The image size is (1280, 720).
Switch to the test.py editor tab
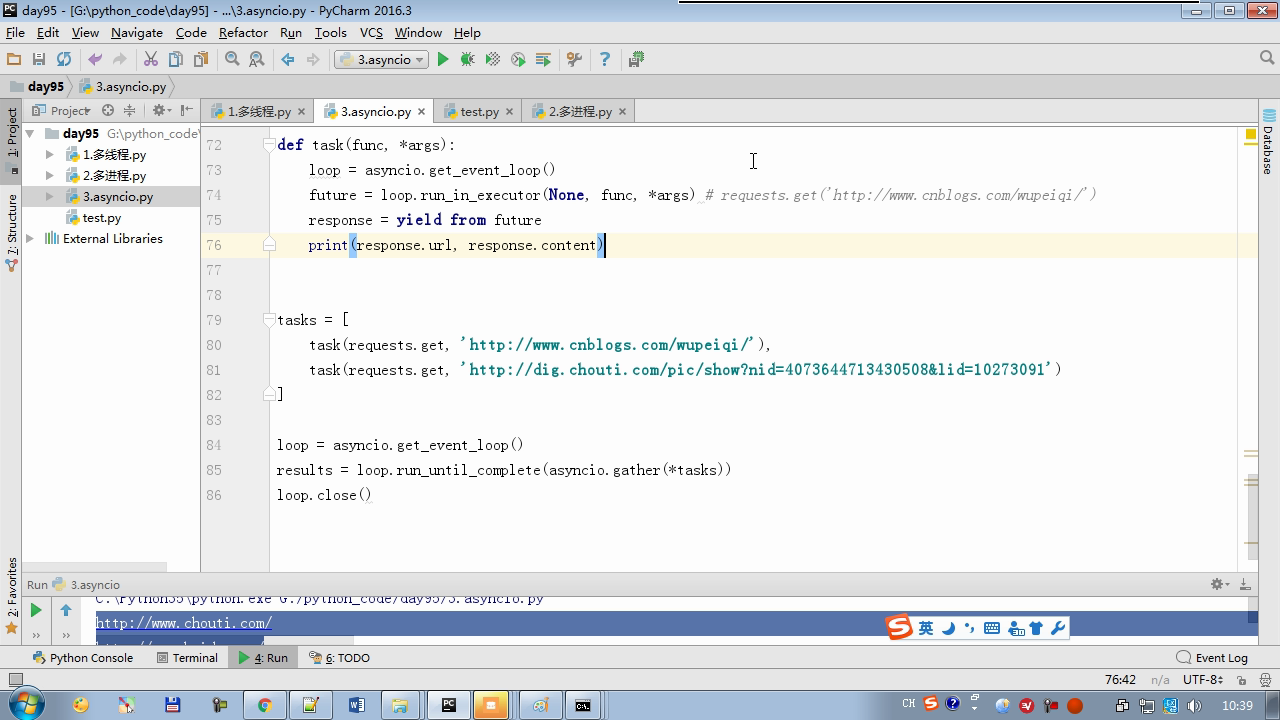(478, 112)
